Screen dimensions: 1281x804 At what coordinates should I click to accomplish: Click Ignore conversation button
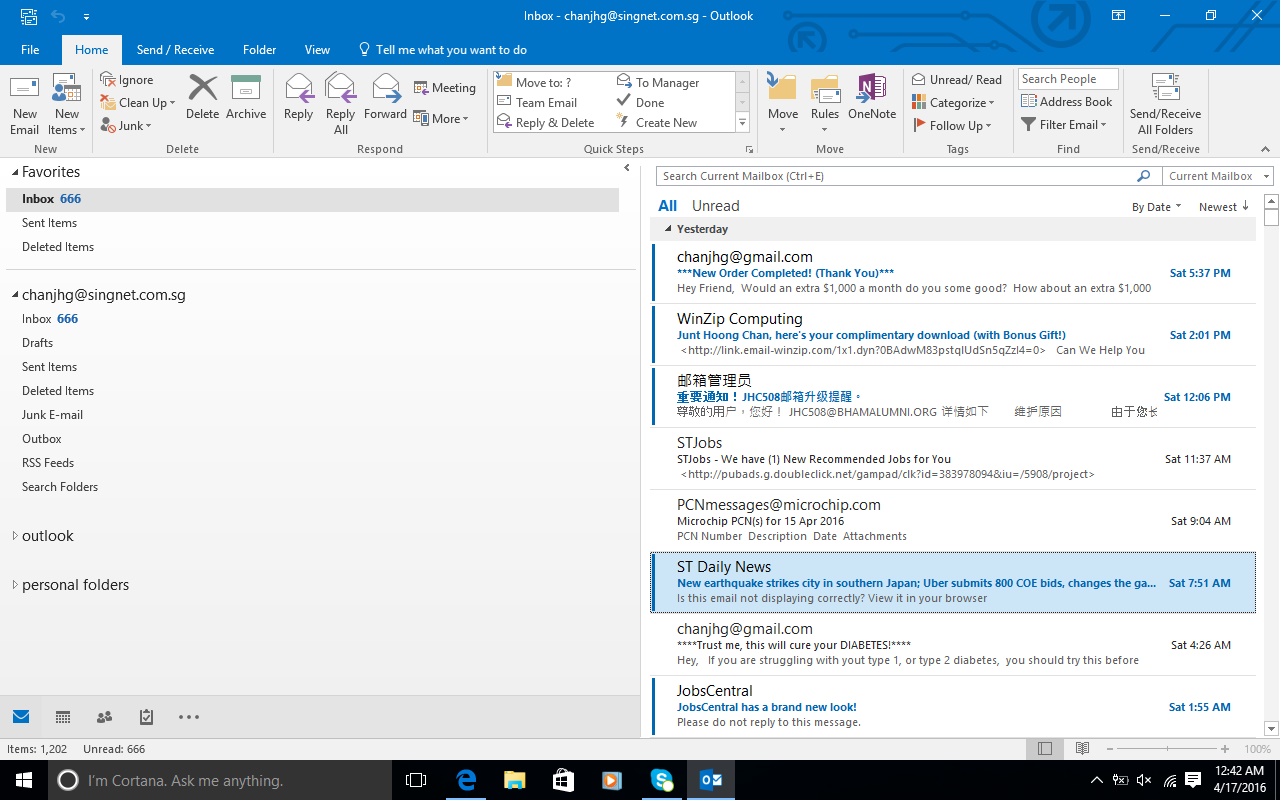point(127,80)
